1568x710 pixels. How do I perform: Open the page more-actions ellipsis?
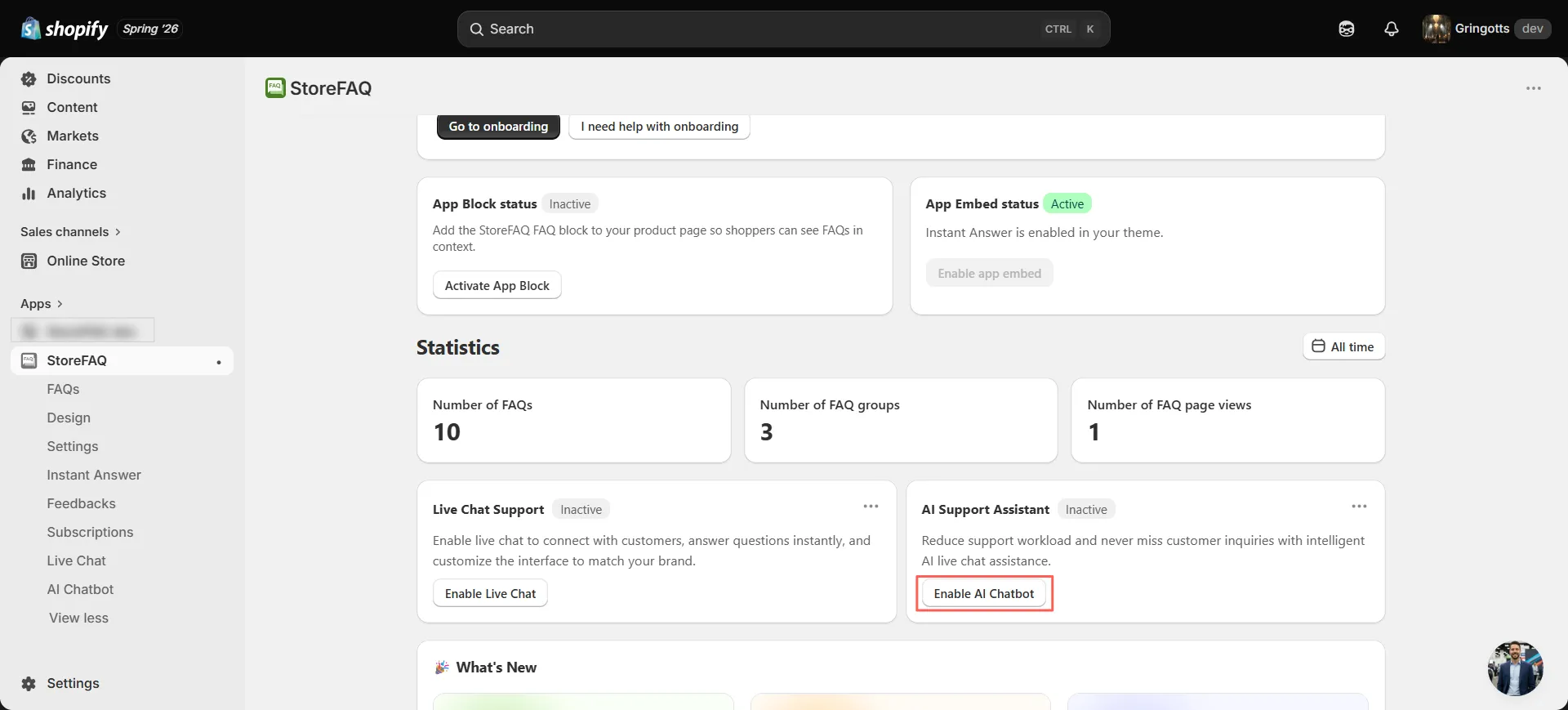(x=1534, y=88)
